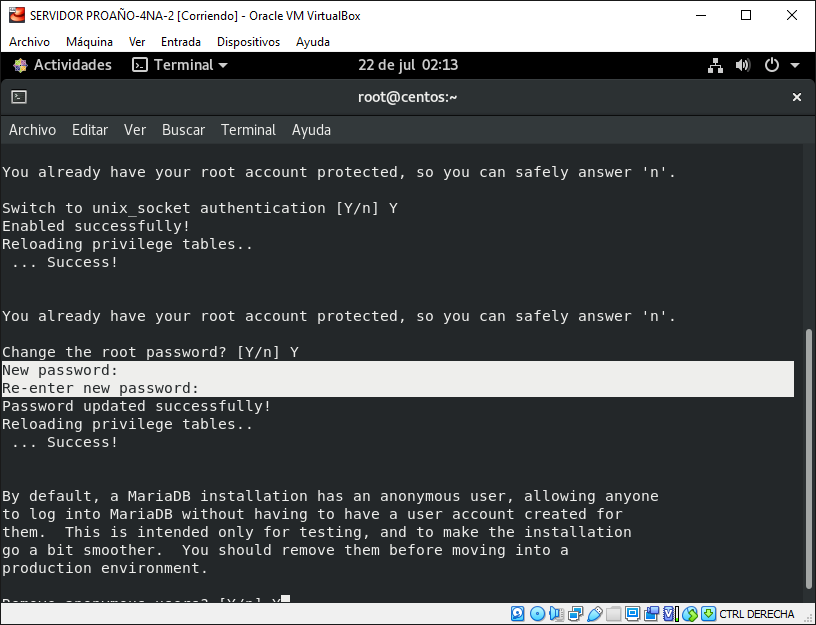Click the terminal icon in window header

pos(19,97)
